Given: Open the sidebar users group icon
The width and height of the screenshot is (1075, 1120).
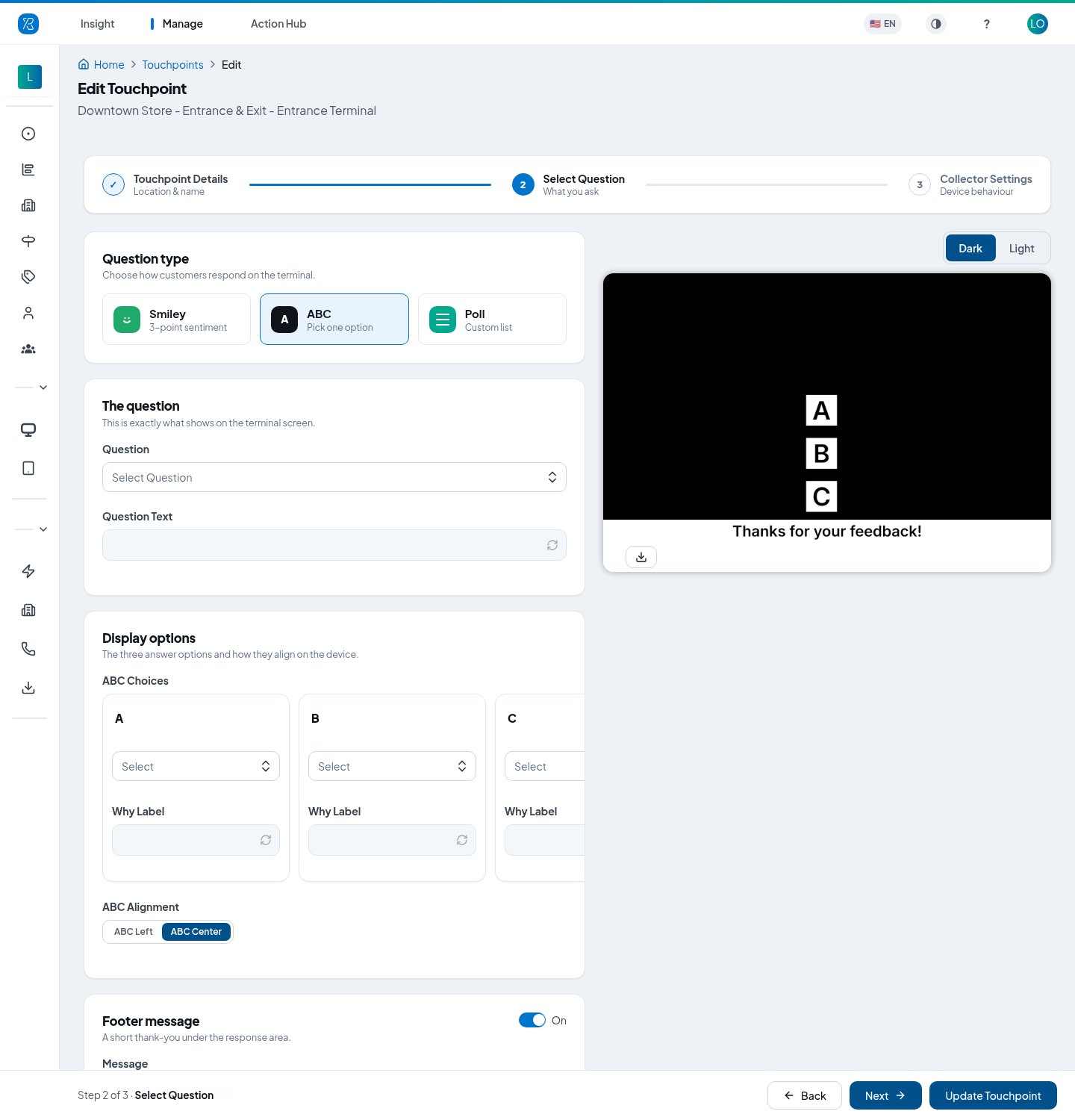Looking at the screenshot, I should pos(28,349).
